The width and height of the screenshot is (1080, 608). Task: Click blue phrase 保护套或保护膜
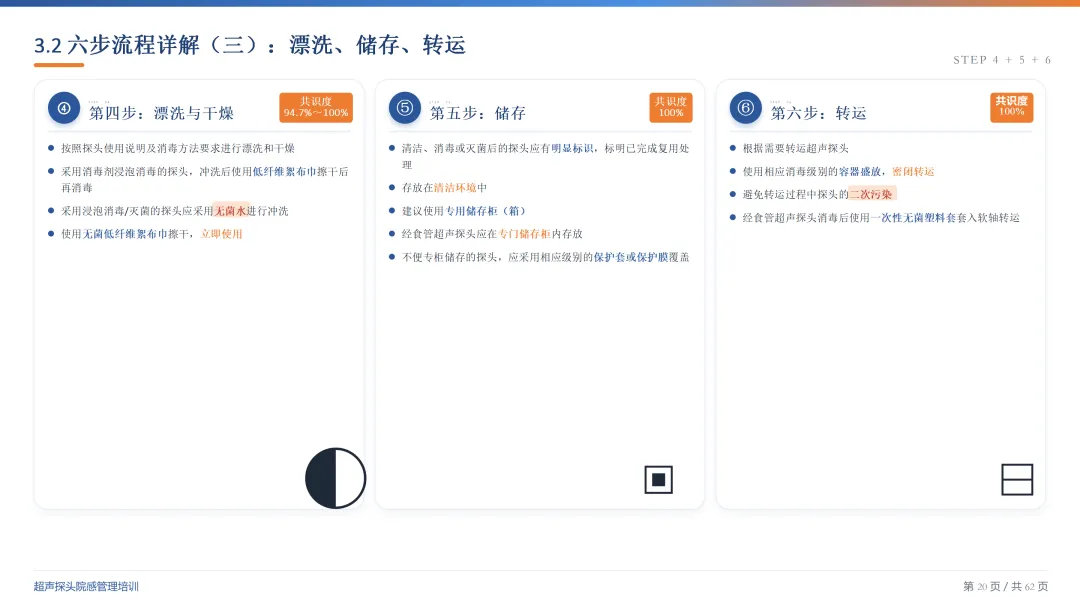pos(631,257)
